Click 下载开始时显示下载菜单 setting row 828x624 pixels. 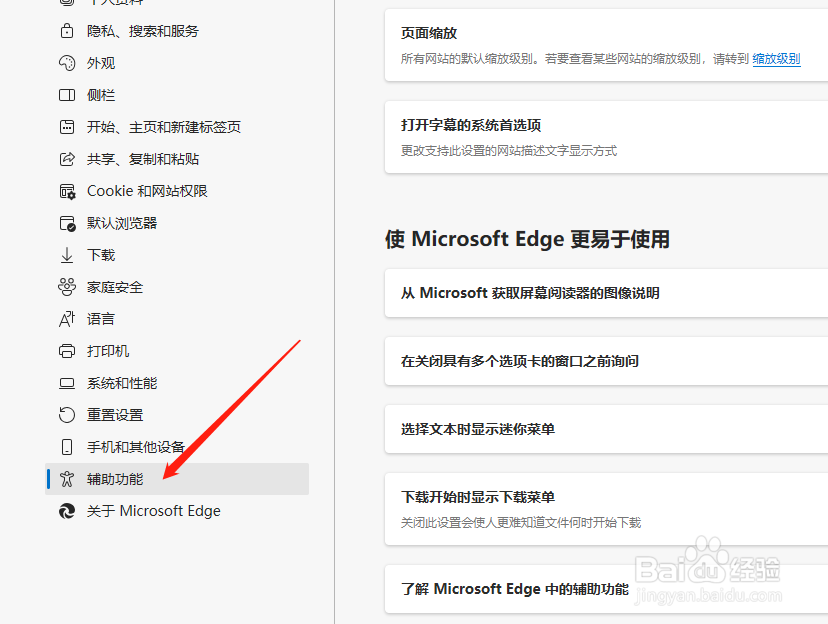pyautogui.click(x=606, y=509)
